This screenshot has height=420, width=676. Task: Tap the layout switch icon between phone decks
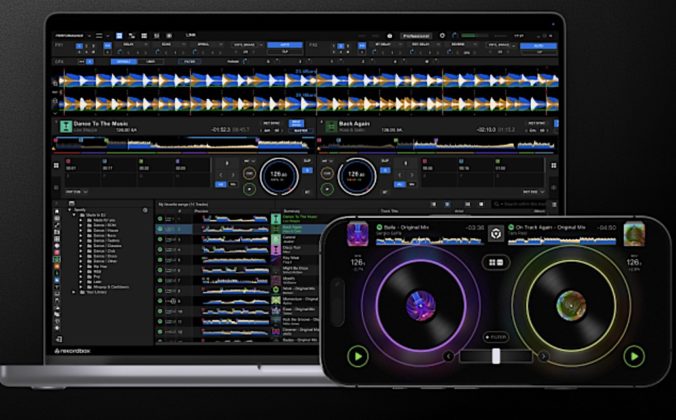494,262
